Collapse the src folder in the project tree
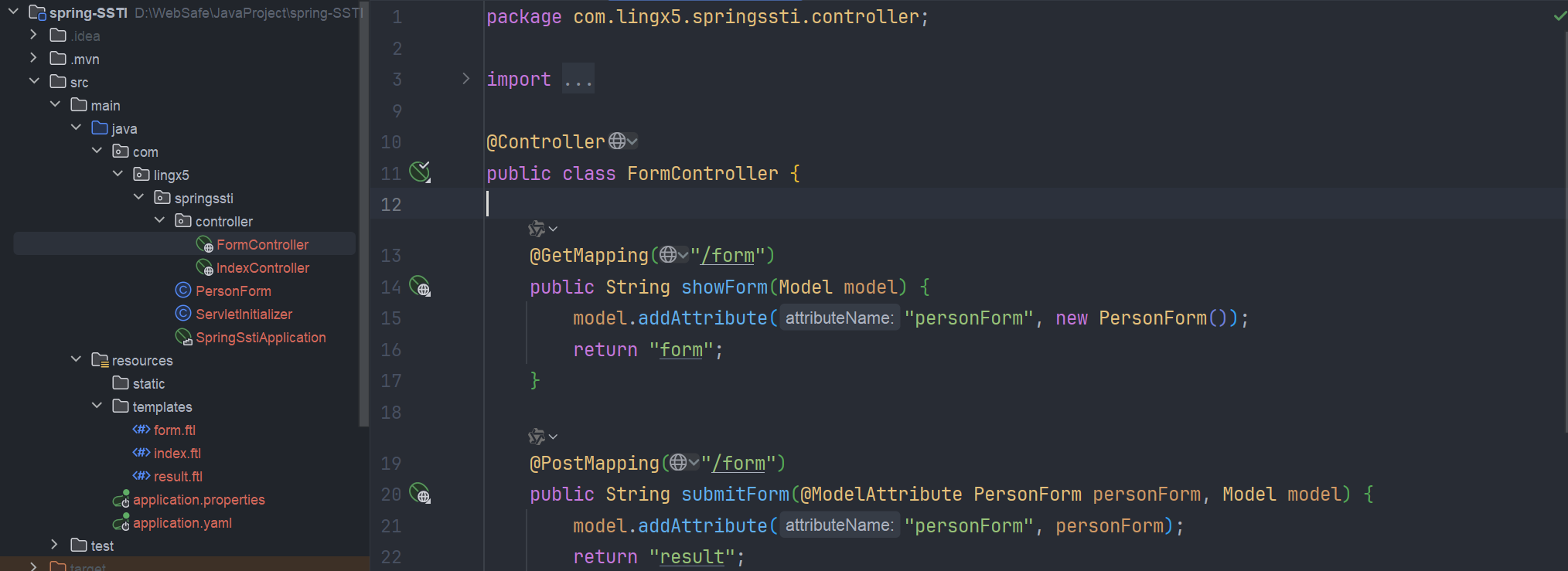The height and width of the screenshot is (571, 1568). pos(34,81)
